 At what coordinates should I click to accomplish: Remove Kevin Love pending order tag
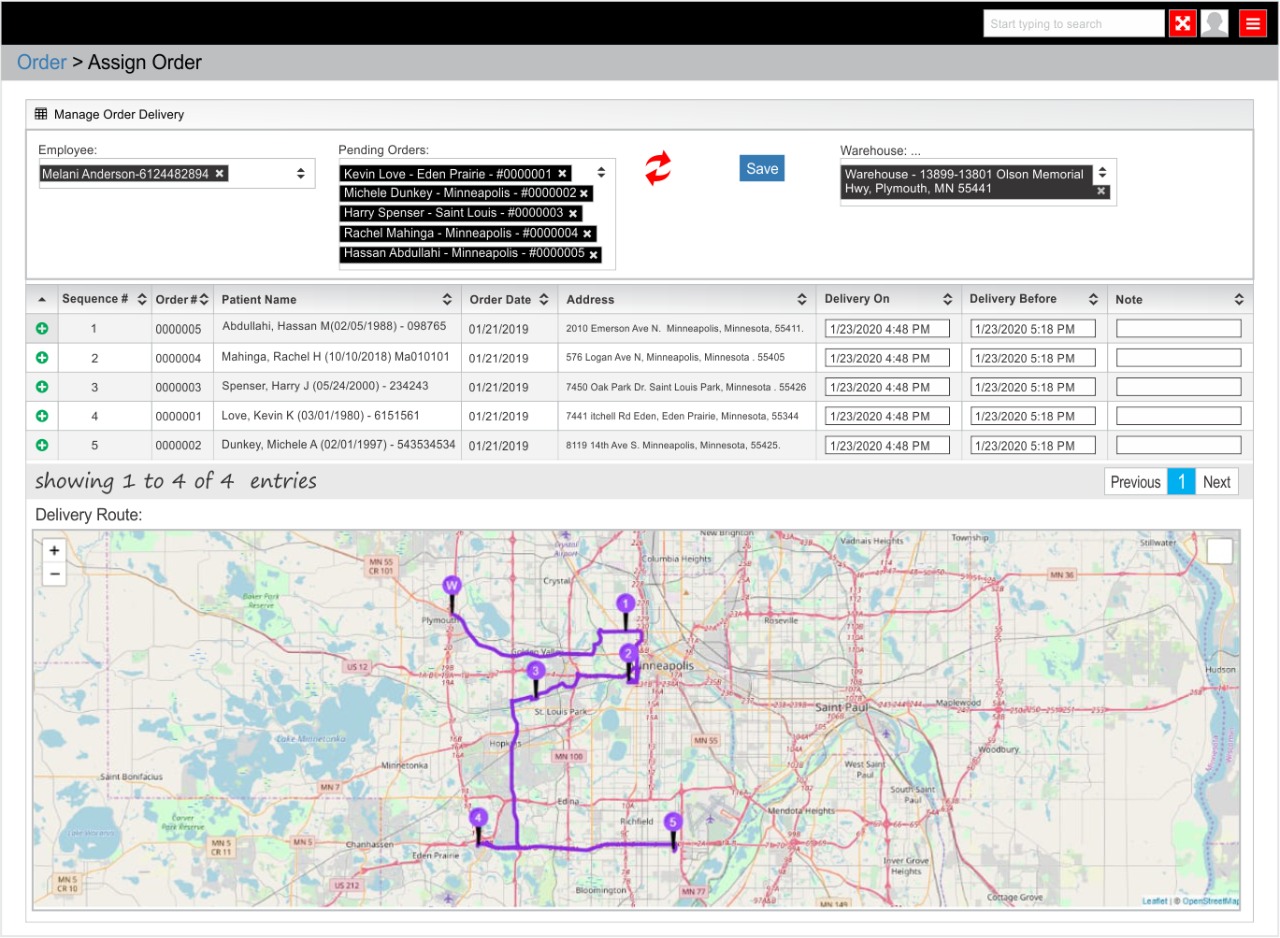563,174
